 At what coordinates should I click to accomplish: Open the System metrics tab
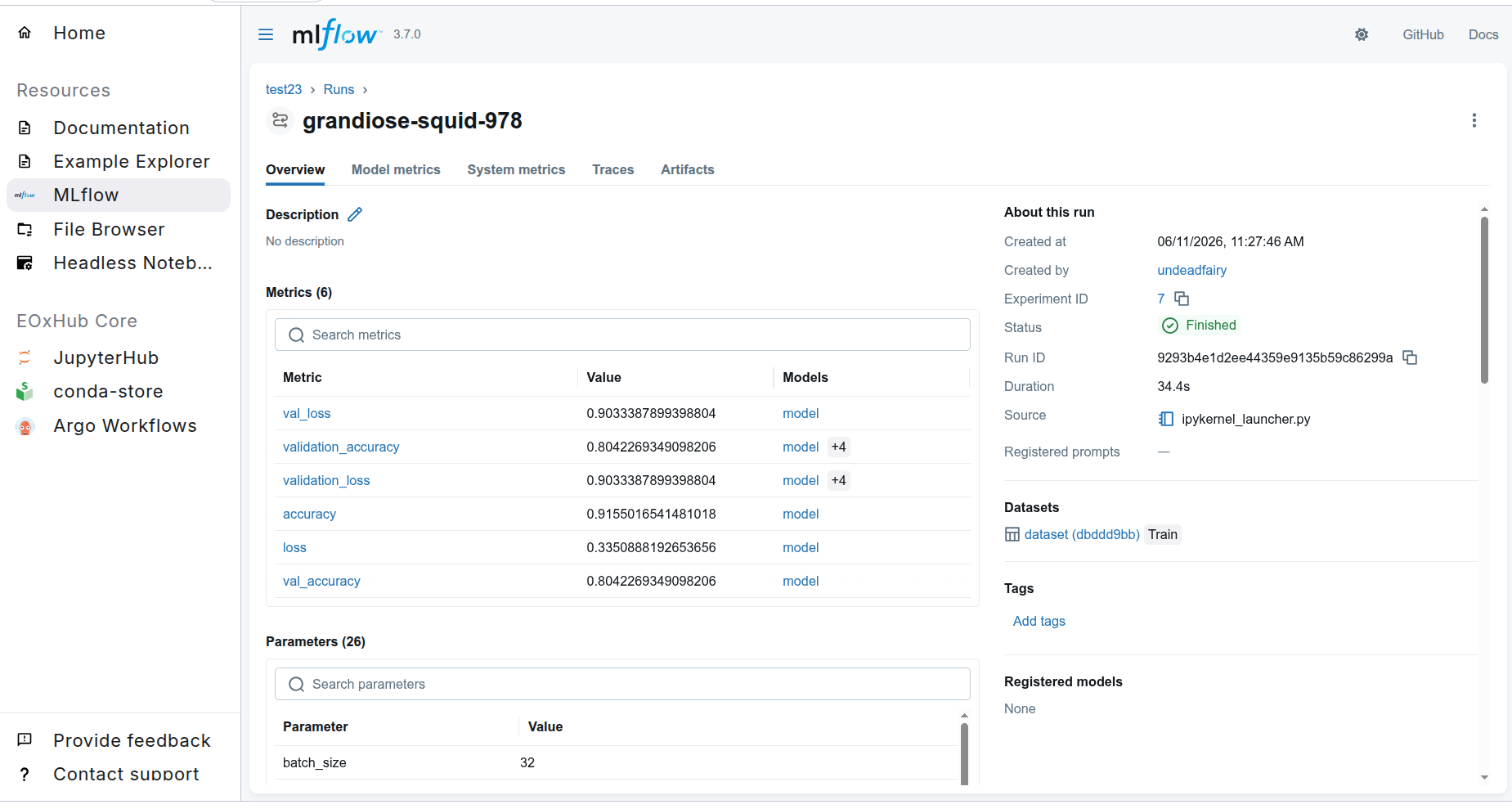click(x=516, y=169)
